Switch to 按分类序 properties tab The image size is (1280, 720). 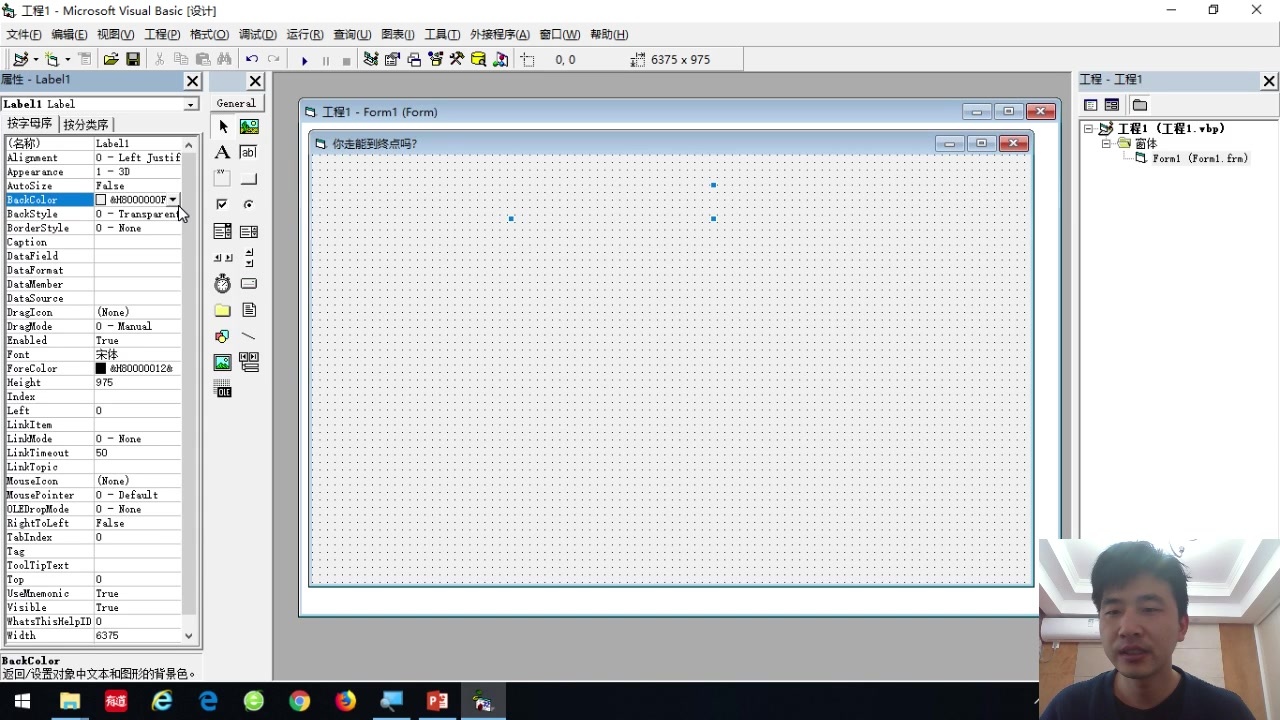point(86,124)
